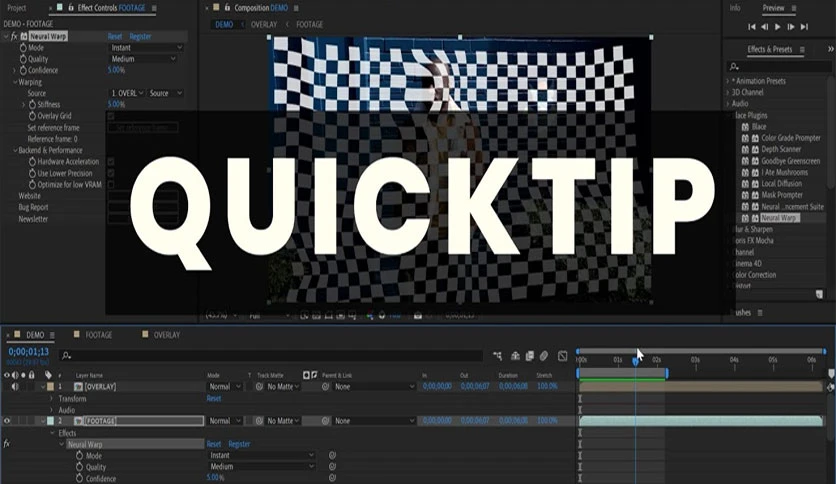This screenshot has height=484, width=836.
Task: Collapse the Backend & Performance group
Action: point(15,150)
